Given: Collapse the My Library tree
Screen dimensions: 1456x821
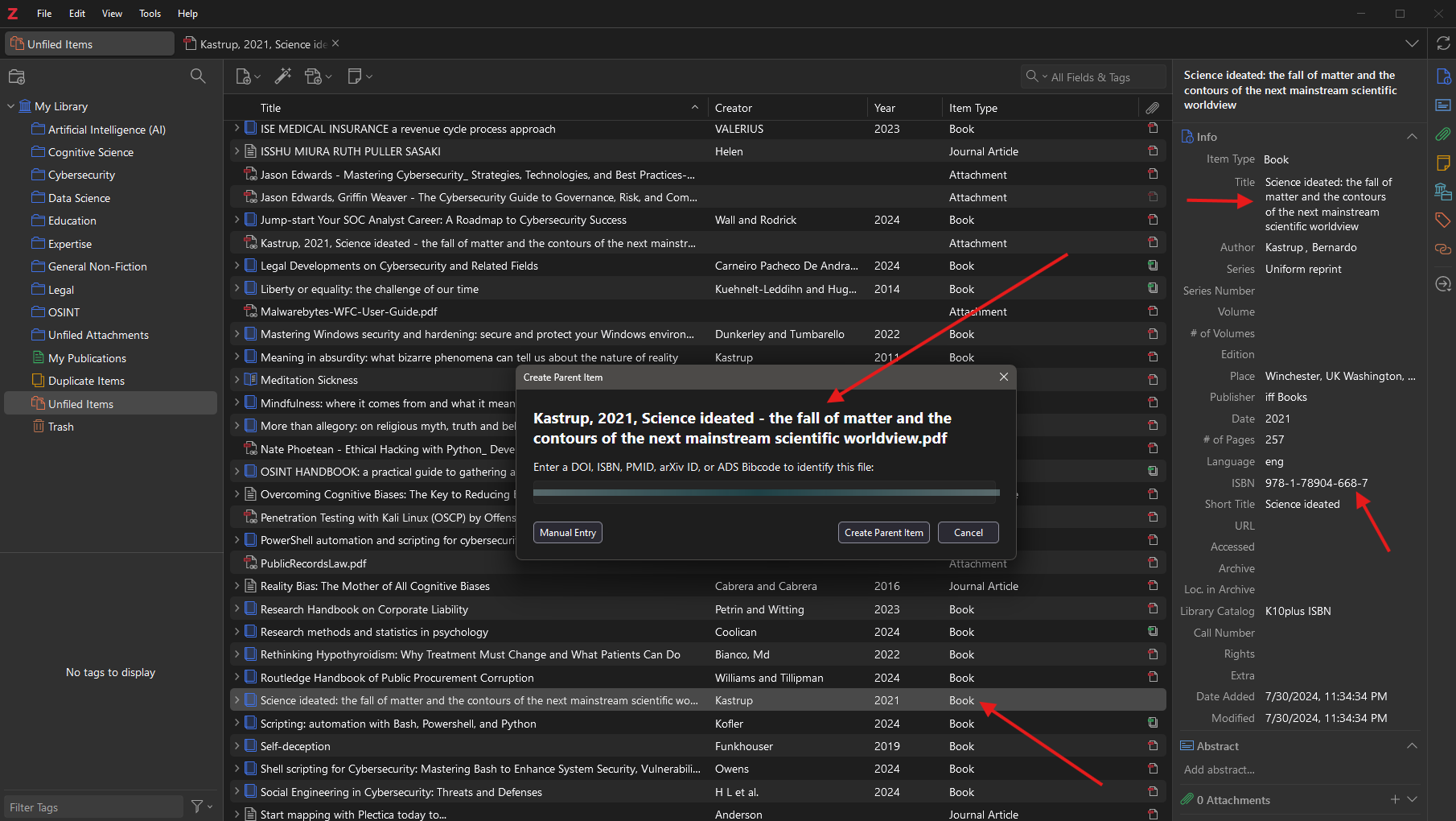Looking at the screenshot, I should click(10, 106).
